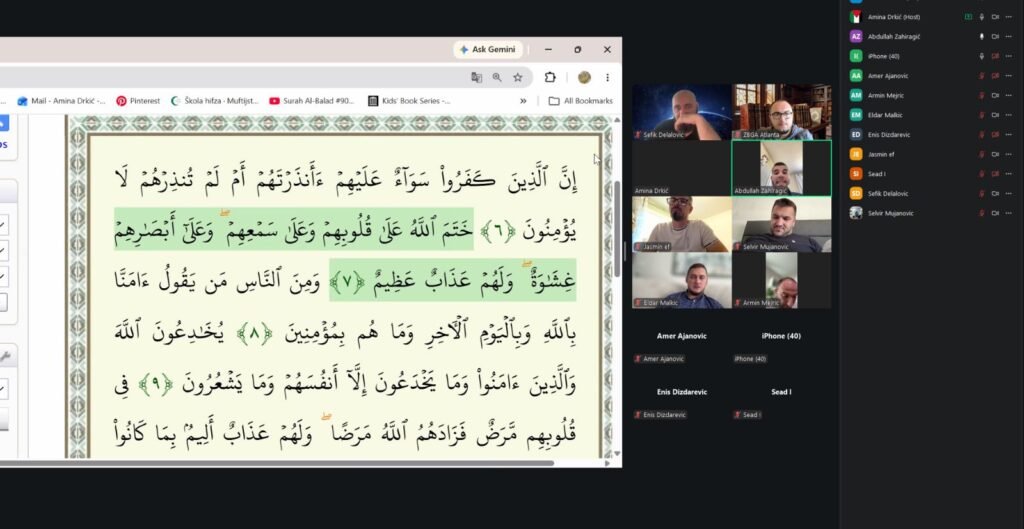The height and width of the screenshot is (529, 1024).
Task: Click the Ask Gemini button in Chrome
Action: [x=488, y=50]
